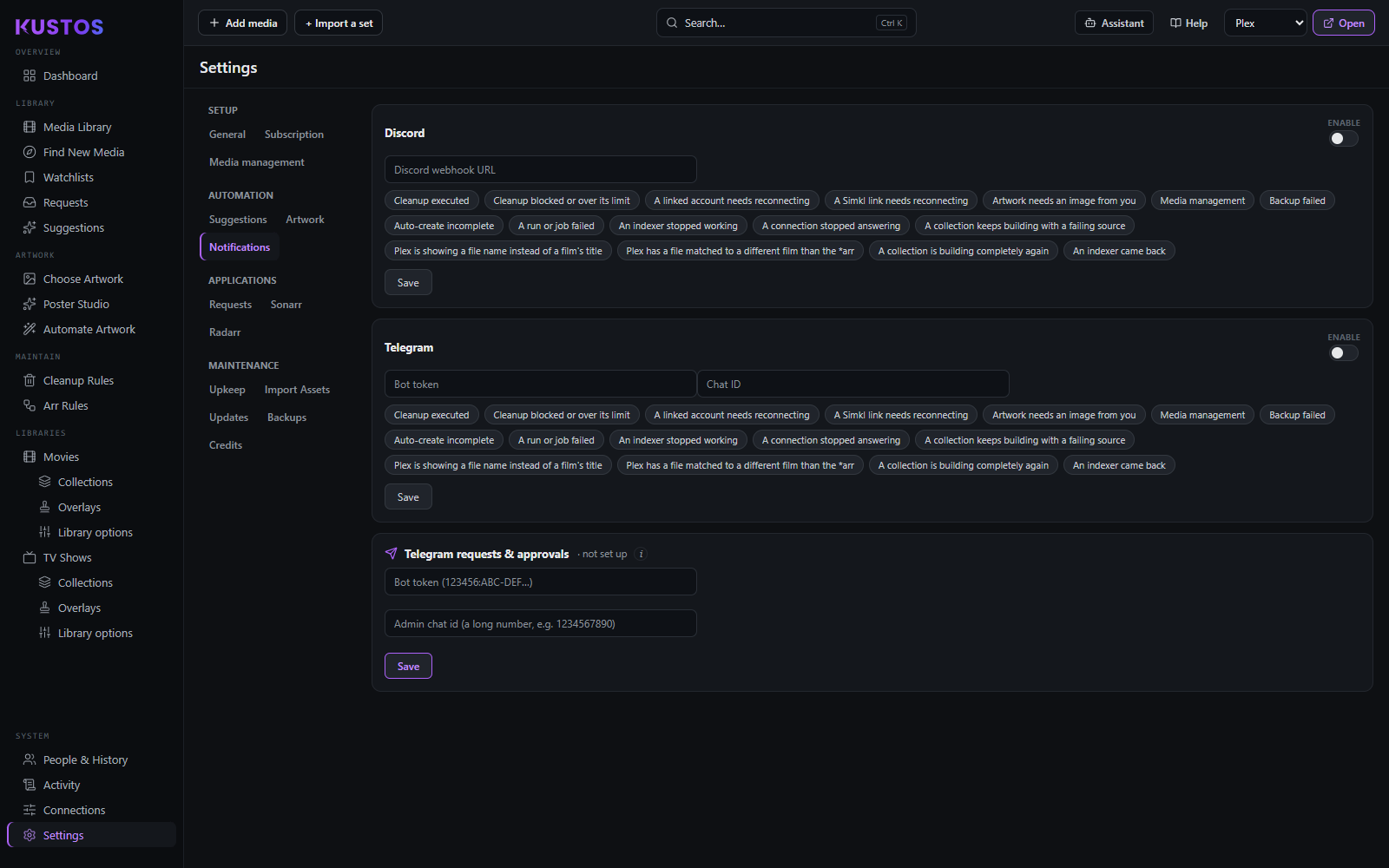Click the Choose Artwork image icon
This screenshot has width=1389, height=868.
(30, 279)
